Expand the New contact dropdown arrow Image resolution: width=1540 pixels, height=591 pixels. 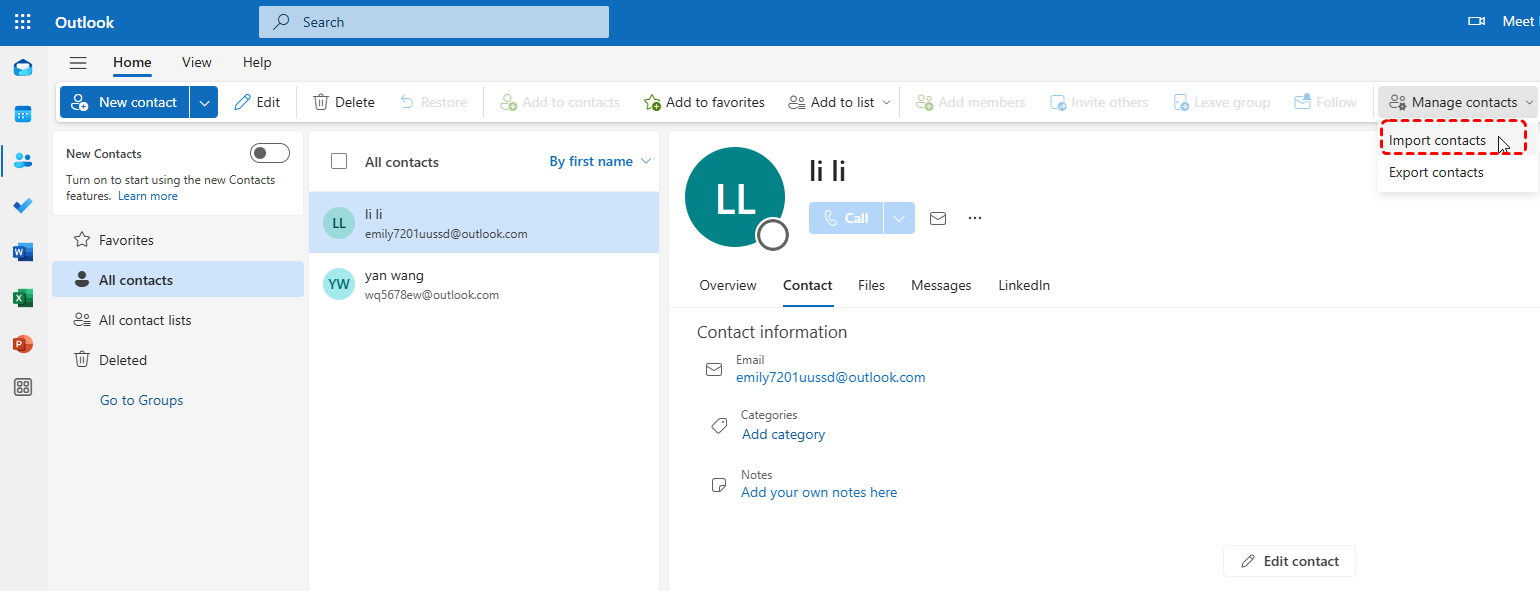click(204, 102)
